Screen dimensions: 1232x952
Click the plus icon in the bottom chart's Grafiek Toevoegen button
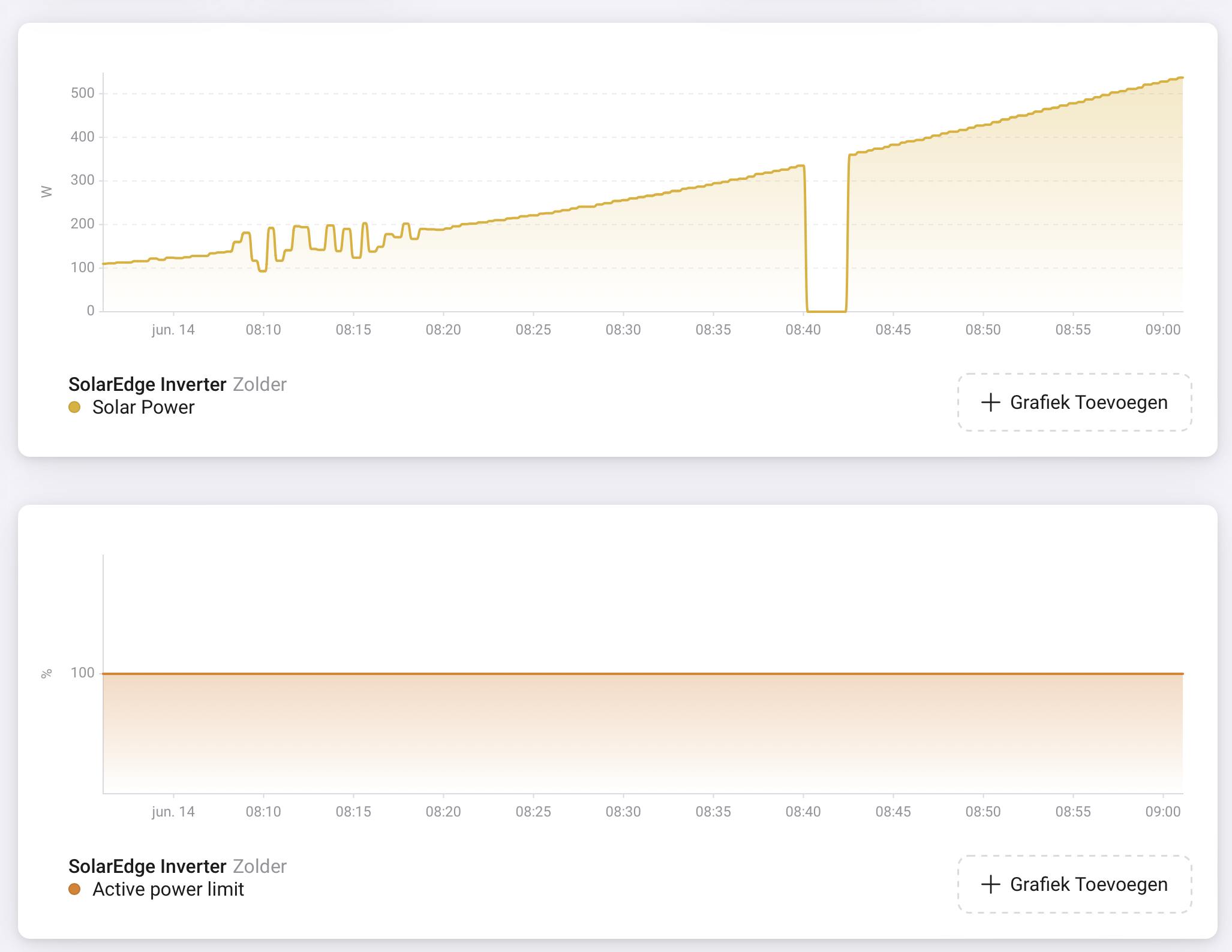(990, 884)
